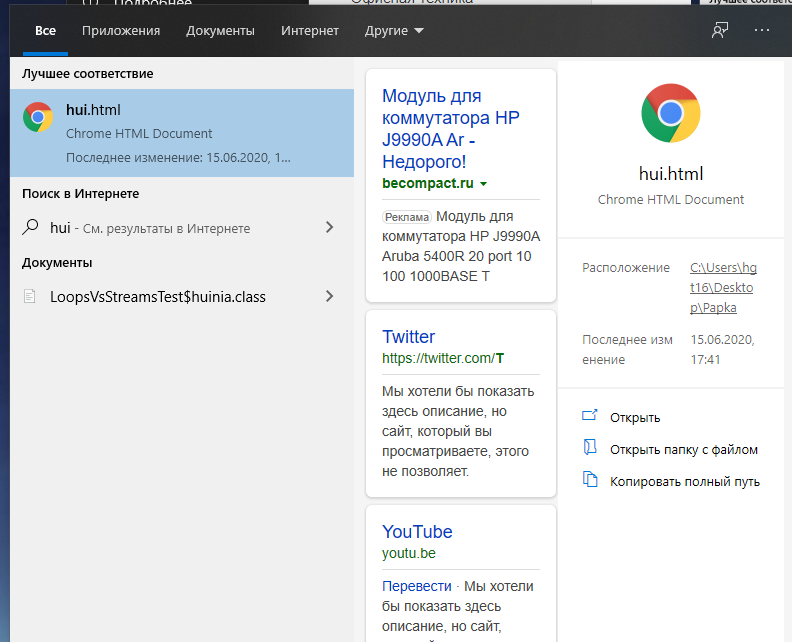The image size is (792, 642).
Task: Open the Twitter result title
Action: pos(408,337)
